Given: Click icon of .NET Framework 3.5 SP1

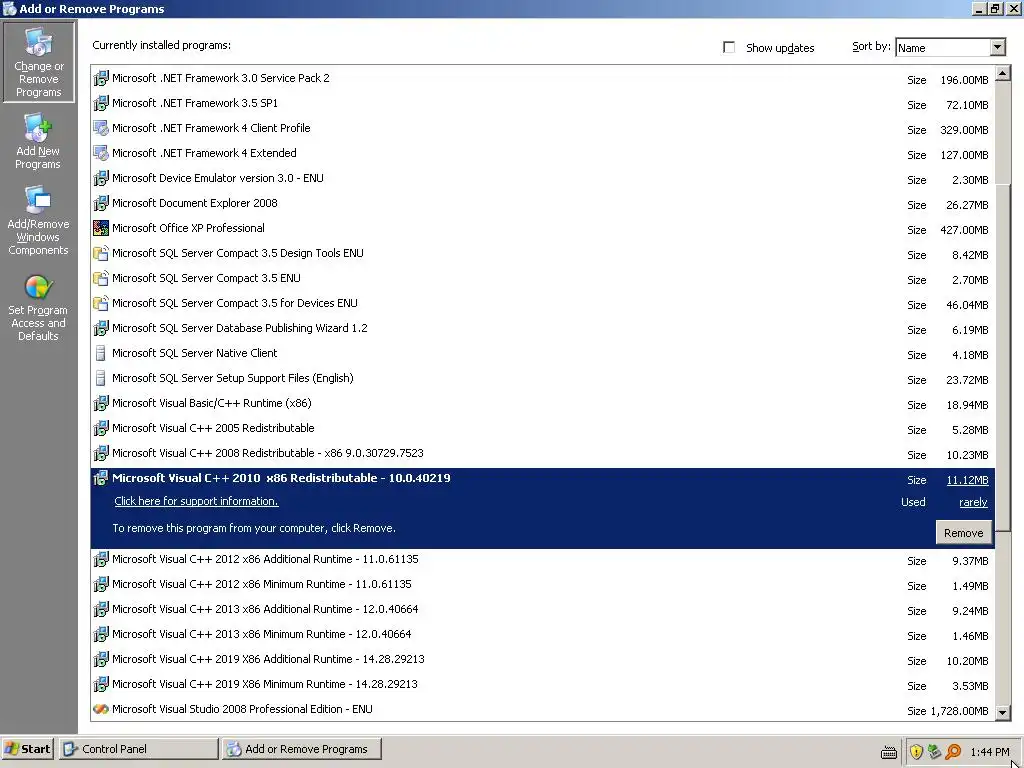Looking at the screenshot, I should 101,103.
